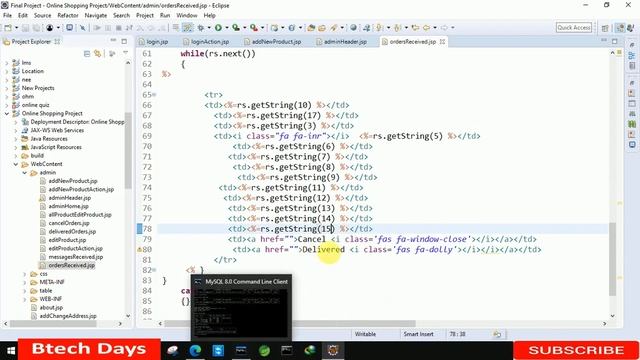Click the Eclipse icon in the taskbar
Screen dimensions: 640x360
tap(333, 350)
